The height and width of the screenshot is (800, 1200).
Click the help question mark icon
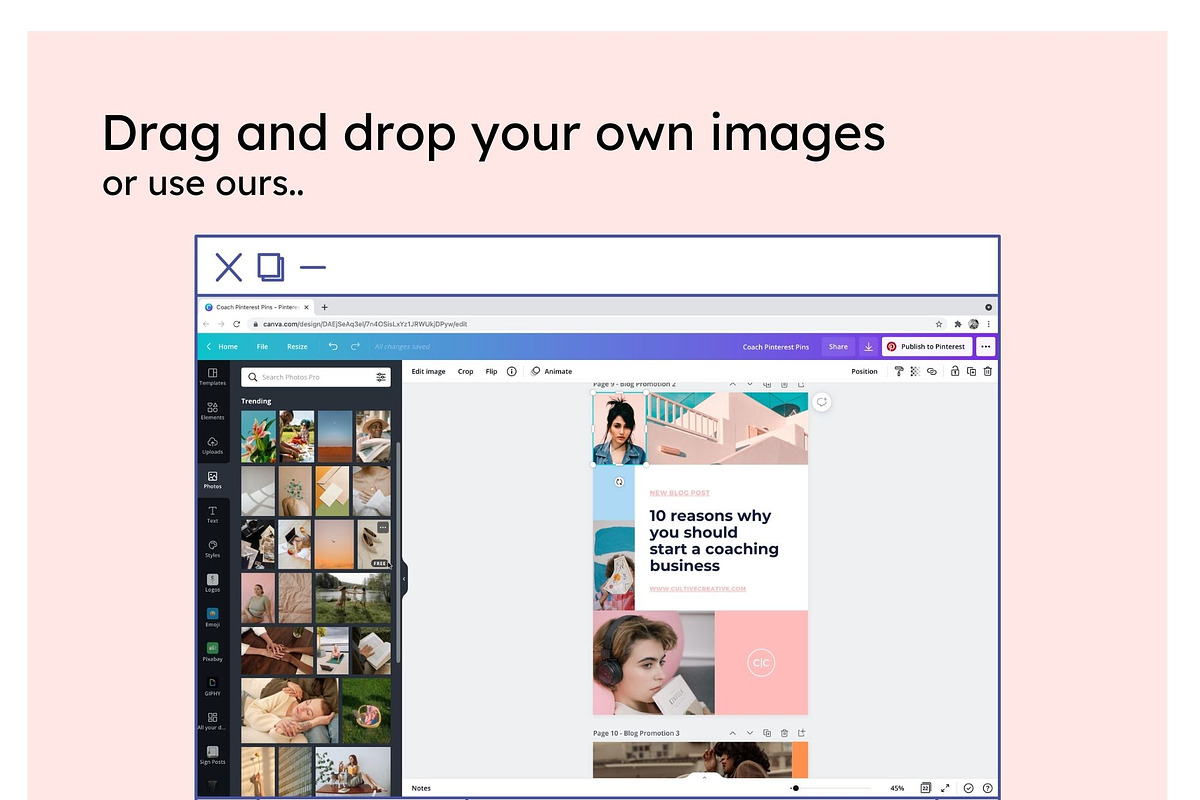pos(988,788)
